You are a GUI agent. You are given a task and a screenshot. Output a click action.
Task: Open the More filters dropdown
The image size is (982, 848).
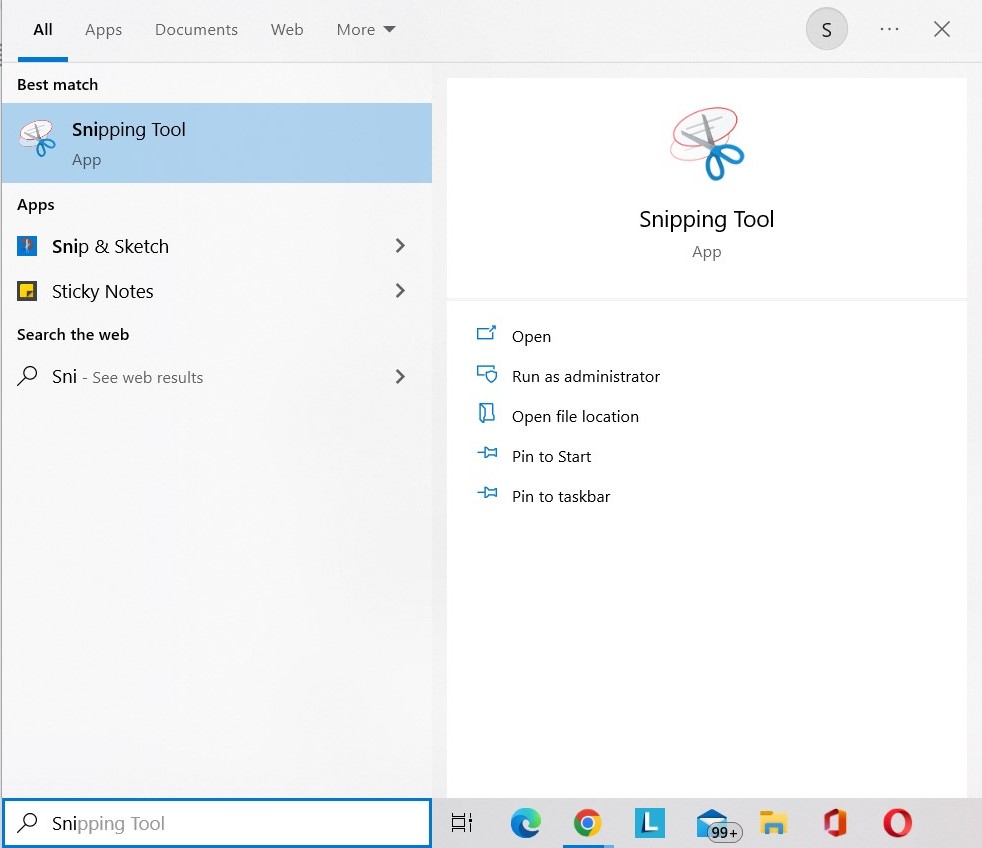click(x=364, y=29)
